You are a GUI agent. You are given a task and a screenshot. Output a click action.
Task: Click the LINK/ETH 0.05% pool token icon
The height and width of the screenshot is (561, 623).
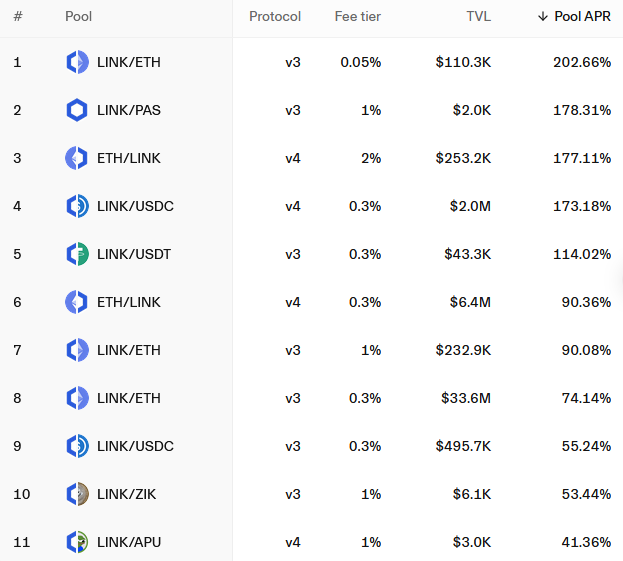[x=77, y=63]
